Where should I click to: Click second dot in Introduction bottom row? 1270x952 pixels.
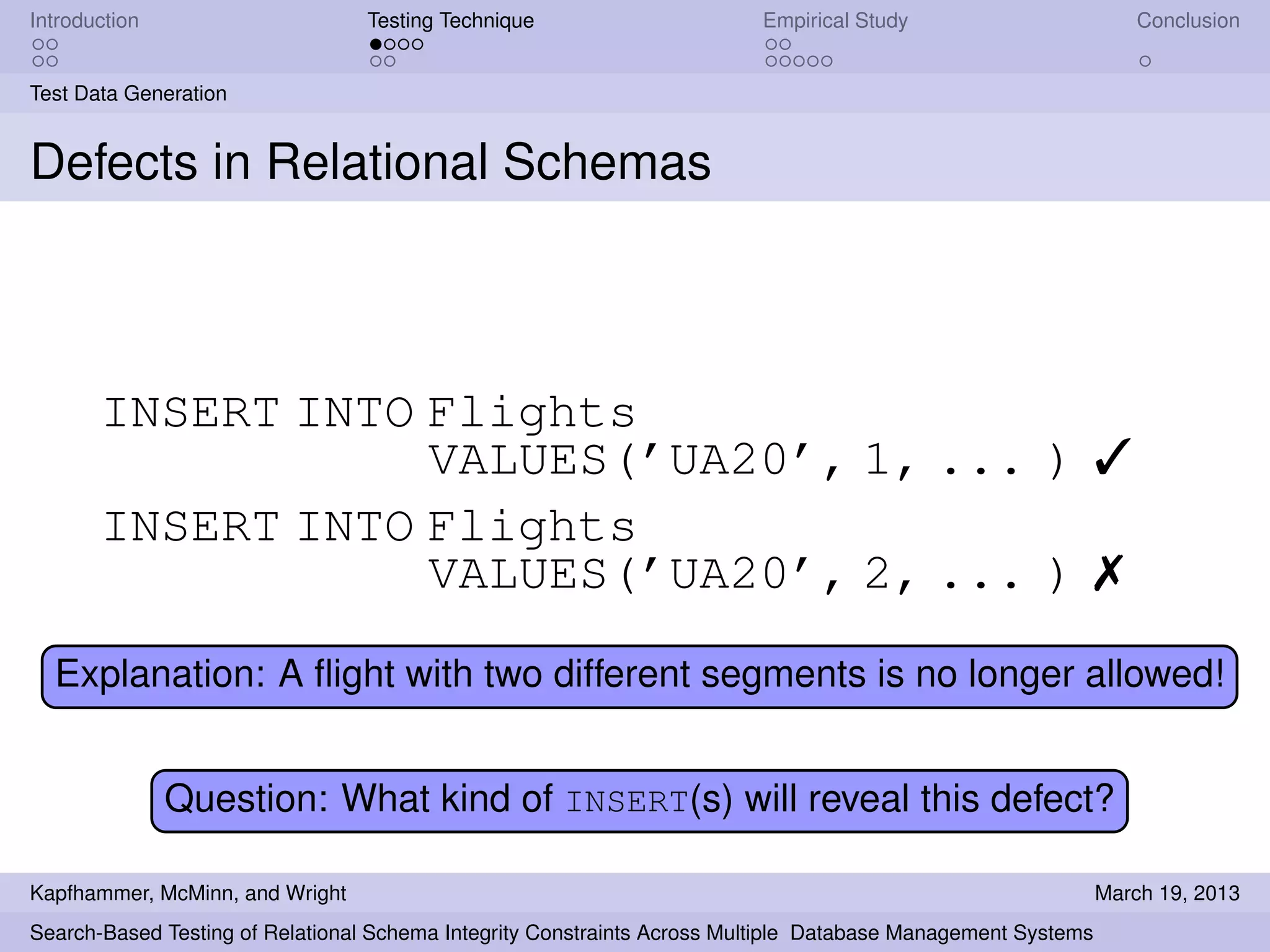[52, 61]
